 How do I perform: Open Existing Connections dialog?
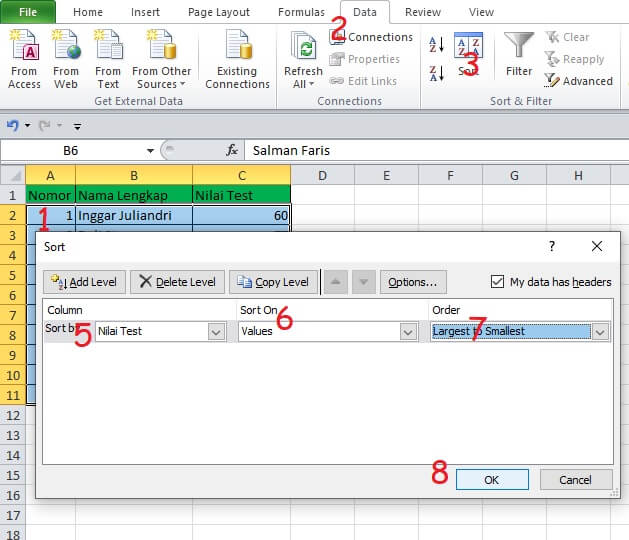pyautogui.click(x=237, y=59)
